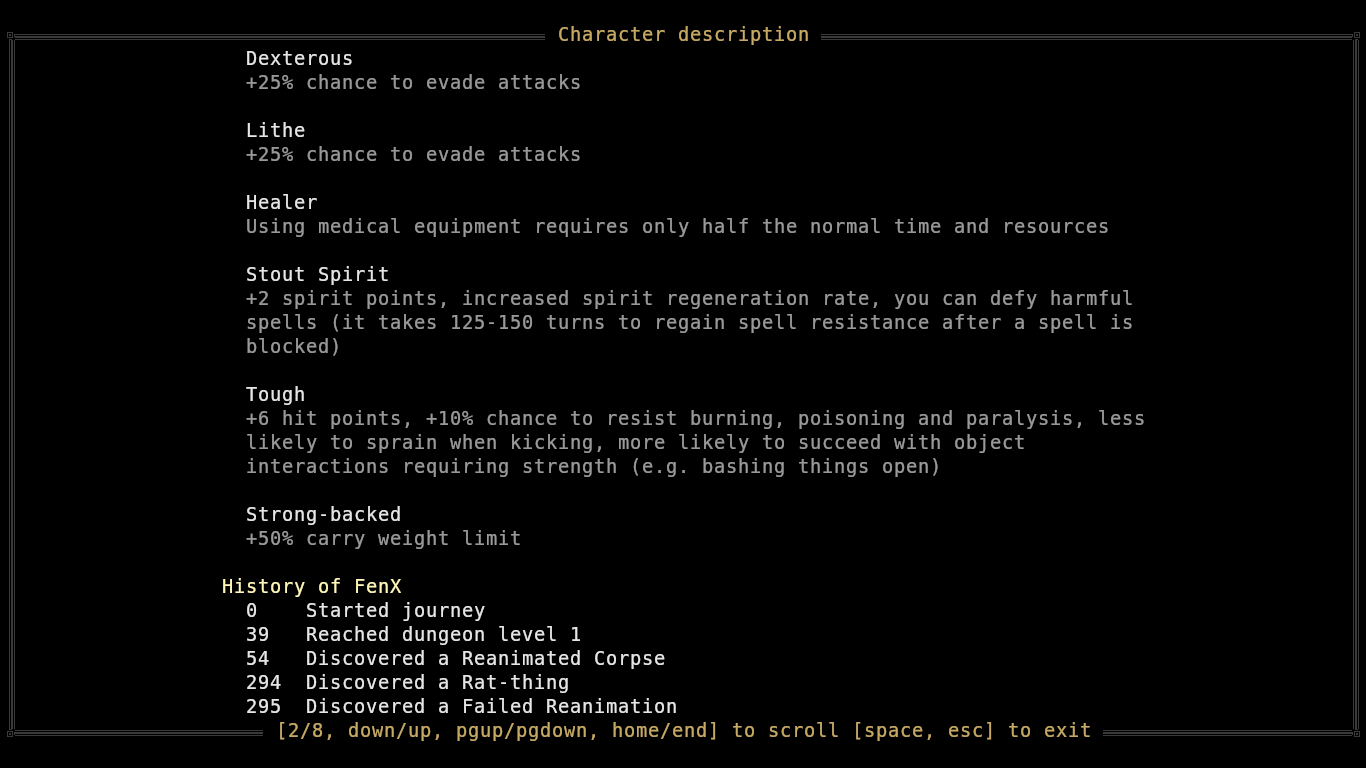Click the scroll instructions footer text

(683, 731)
